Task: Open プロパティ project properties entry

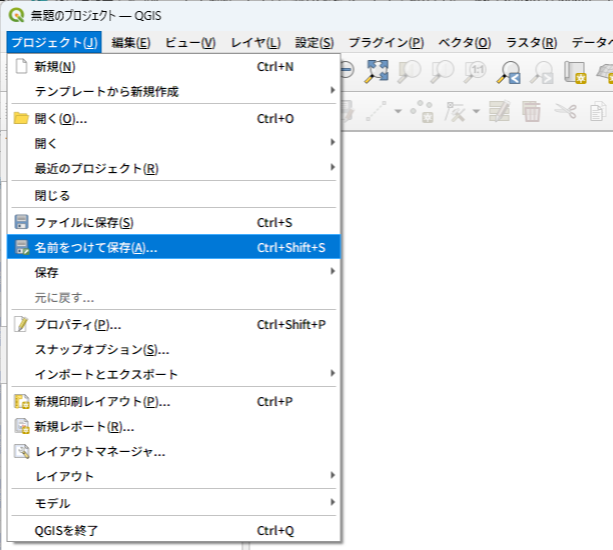Action: click(x=78, y=325)
